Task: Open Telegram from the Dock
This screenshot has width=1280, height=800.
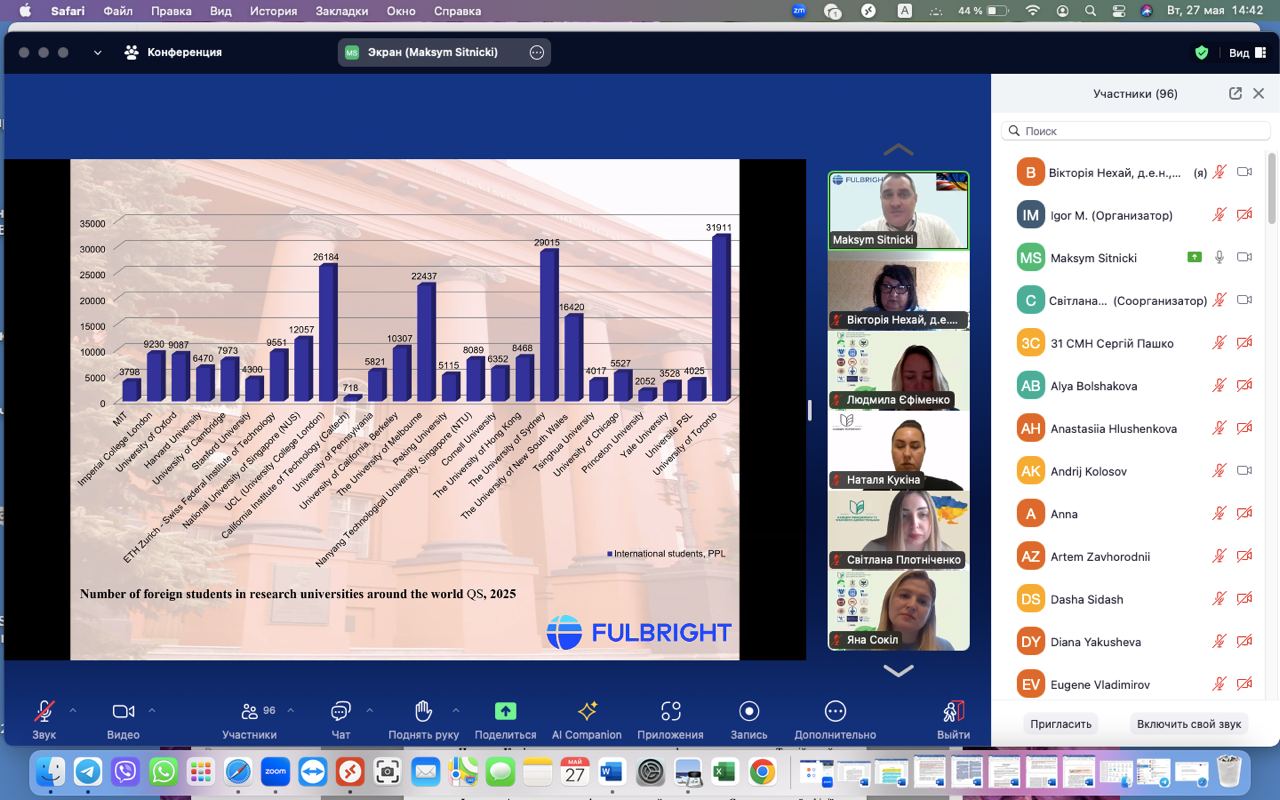Action: click(88, 772)
